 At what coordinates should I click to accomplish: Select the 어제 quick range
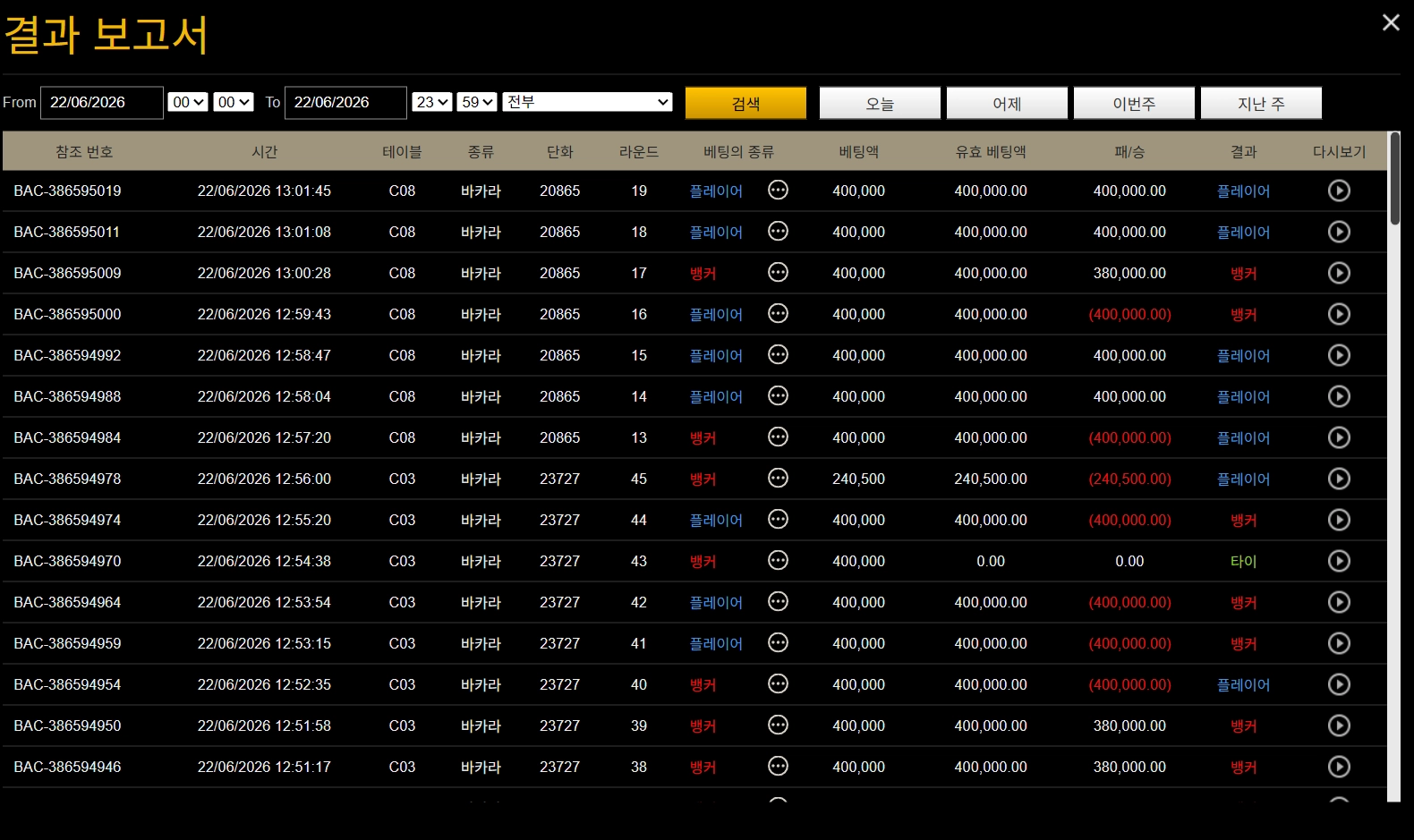tap(1007, 103)
